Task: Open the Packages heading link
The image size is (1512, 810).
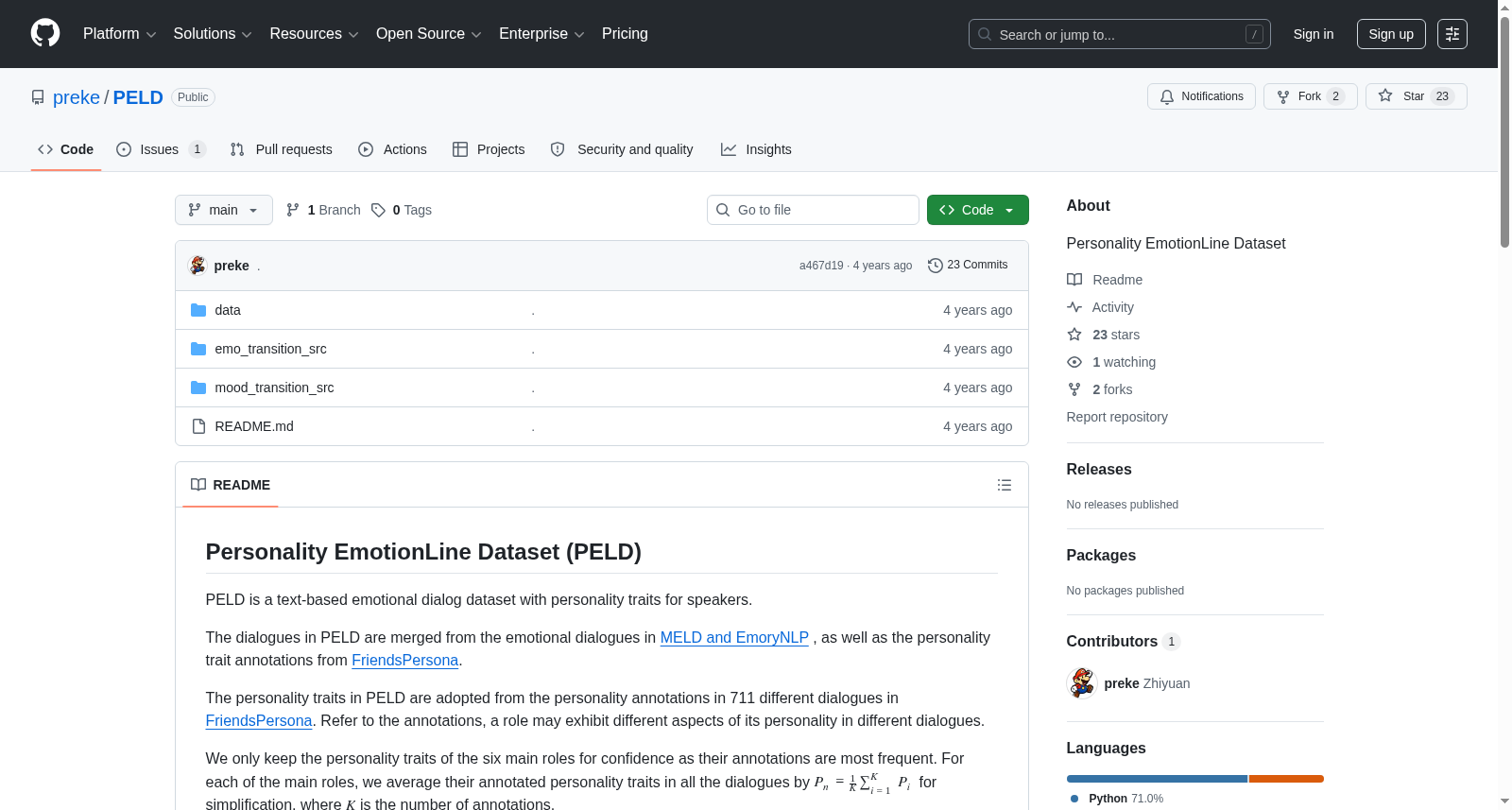Action: 1101,556
